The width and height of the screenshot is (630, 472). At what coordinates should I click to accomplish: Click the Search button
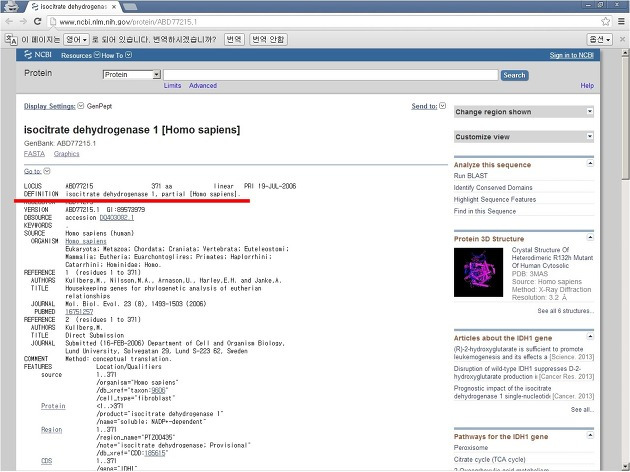(x=514, y=75)
